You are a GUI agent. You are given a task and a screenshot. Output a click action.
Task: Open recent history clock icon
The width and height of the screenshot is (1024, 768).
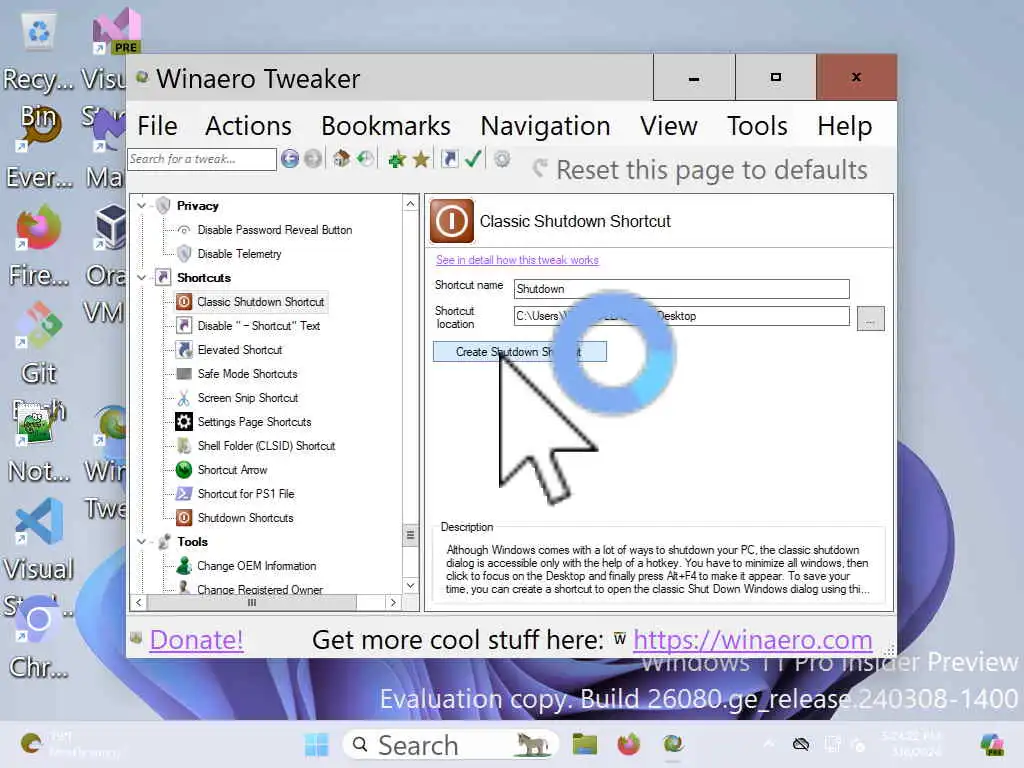click(365, 159)
